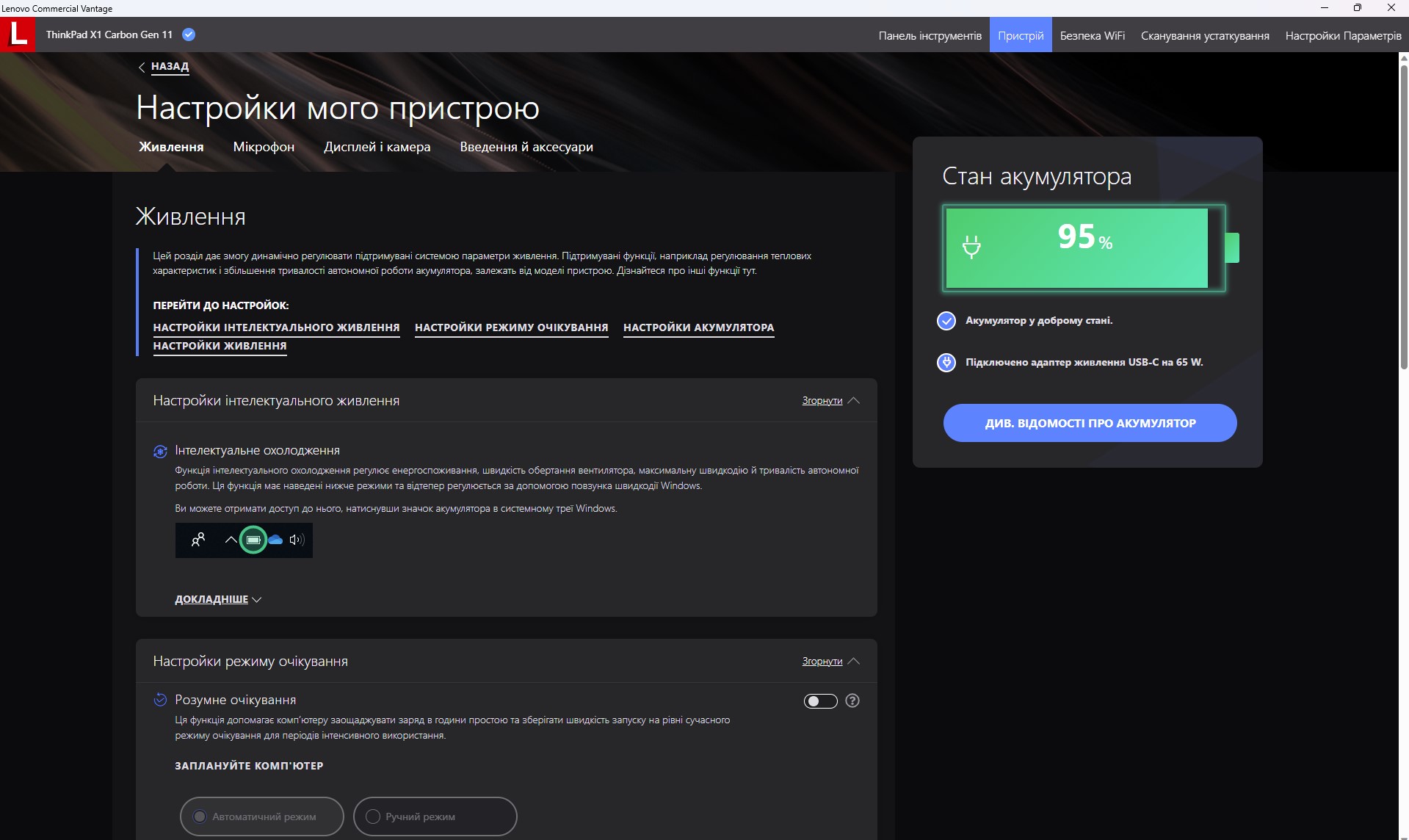Open the Безпека WiFi menu item
The height and width of the screenshot is (840, 1409).
pyautogui.click(x=1092, y=35)
